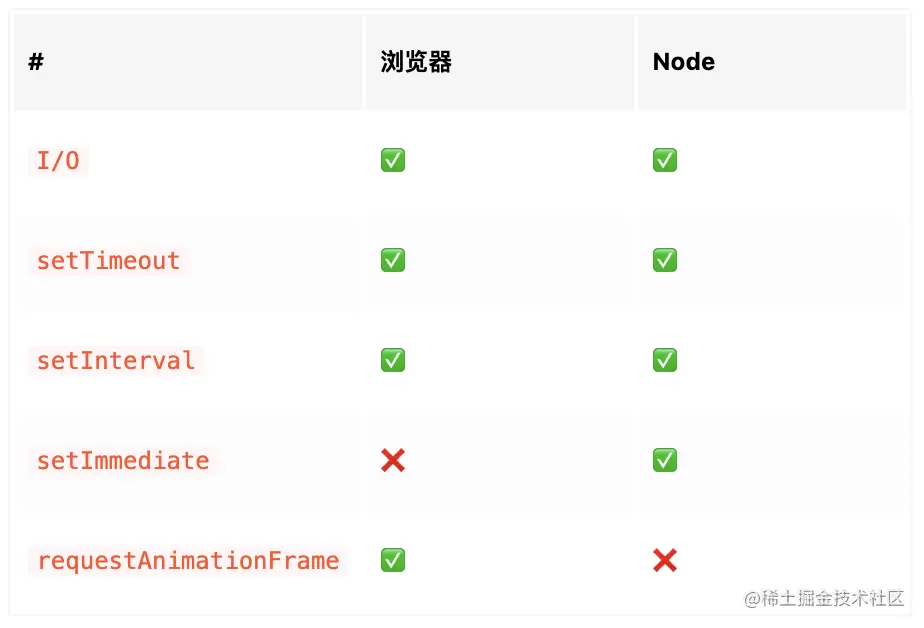Select the I/O code label
Screen dimensions: 924x628
58,161
